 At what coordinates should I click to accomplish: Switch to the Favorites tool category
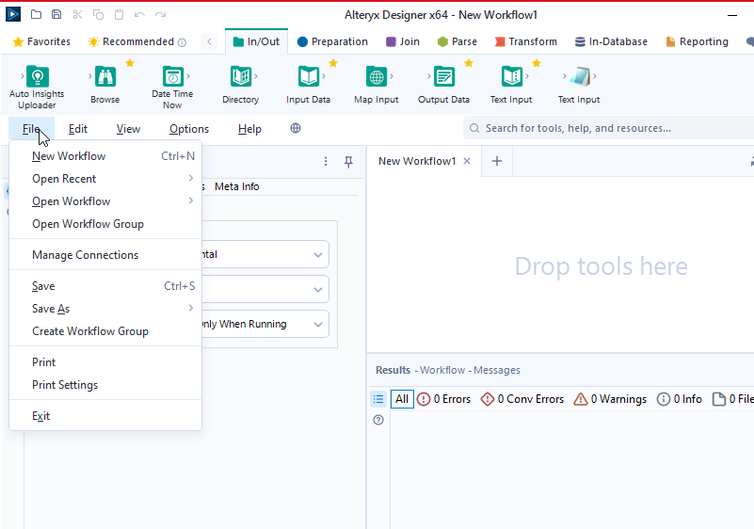click(42, 42)
